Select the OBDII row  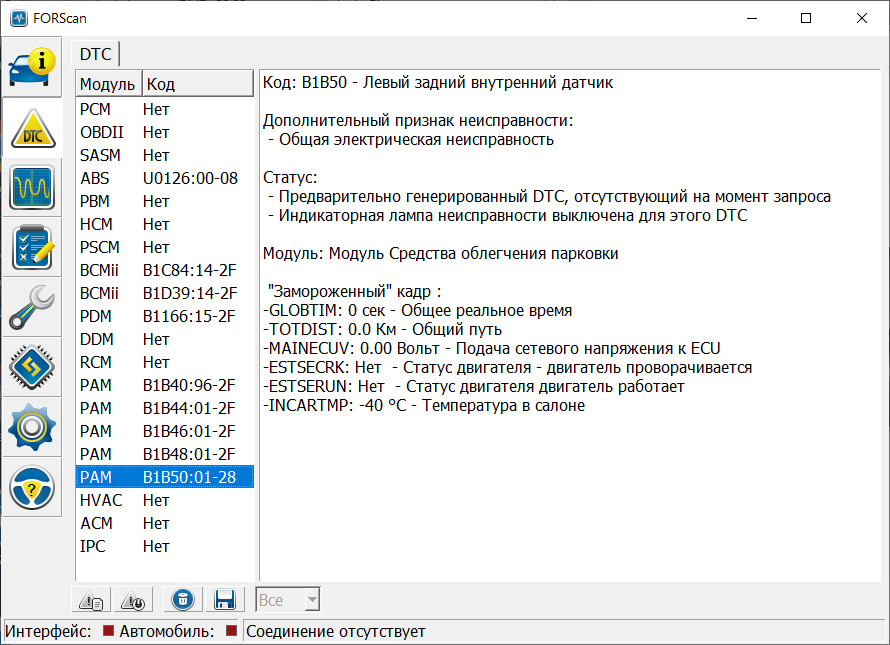tap(165, 132)
